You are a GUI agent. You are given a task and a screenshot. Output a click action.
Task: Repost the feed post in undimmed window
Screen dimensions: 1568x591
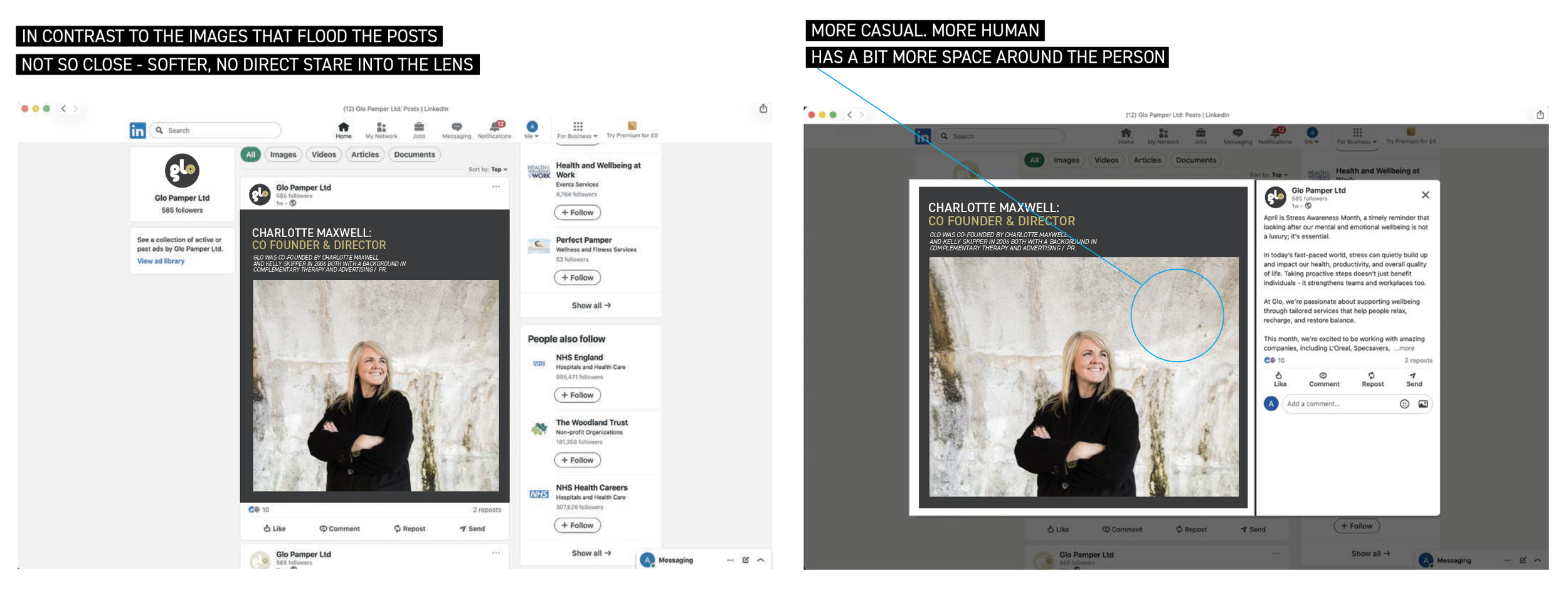point(410,529)
